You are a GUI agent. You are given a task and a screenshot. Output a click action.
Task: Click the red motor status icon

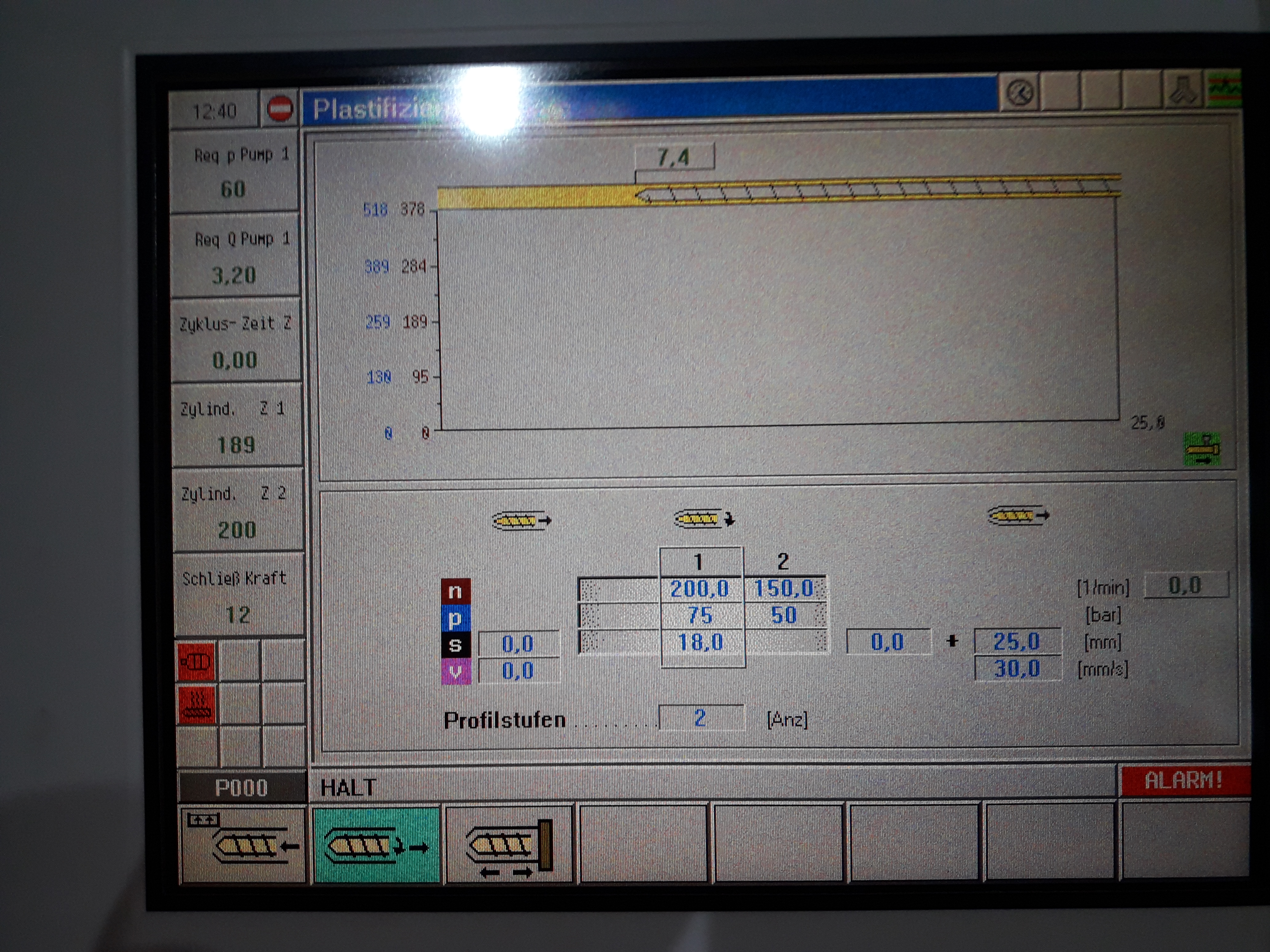coord(196,662)
